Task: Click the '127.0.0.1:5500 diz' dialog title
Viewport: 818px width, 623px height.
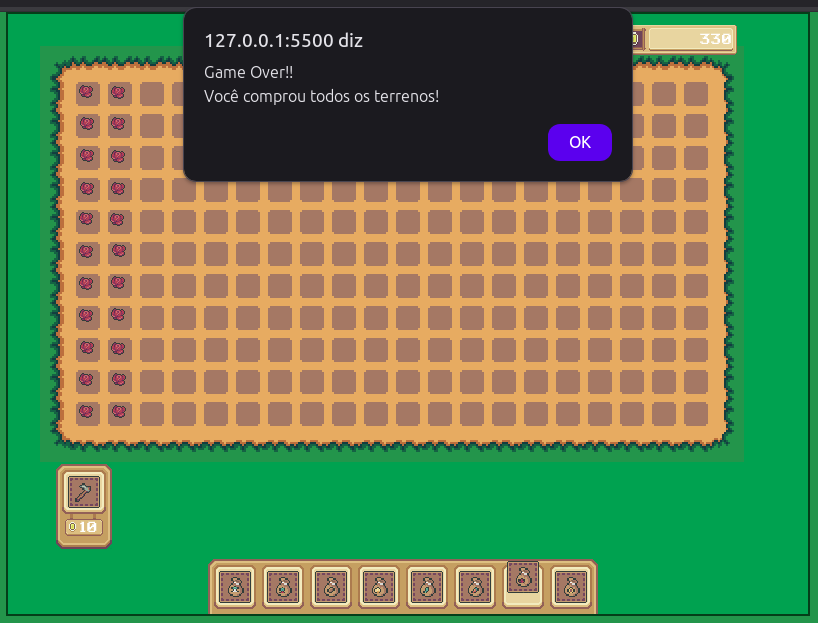Action: tap(283, 41)
